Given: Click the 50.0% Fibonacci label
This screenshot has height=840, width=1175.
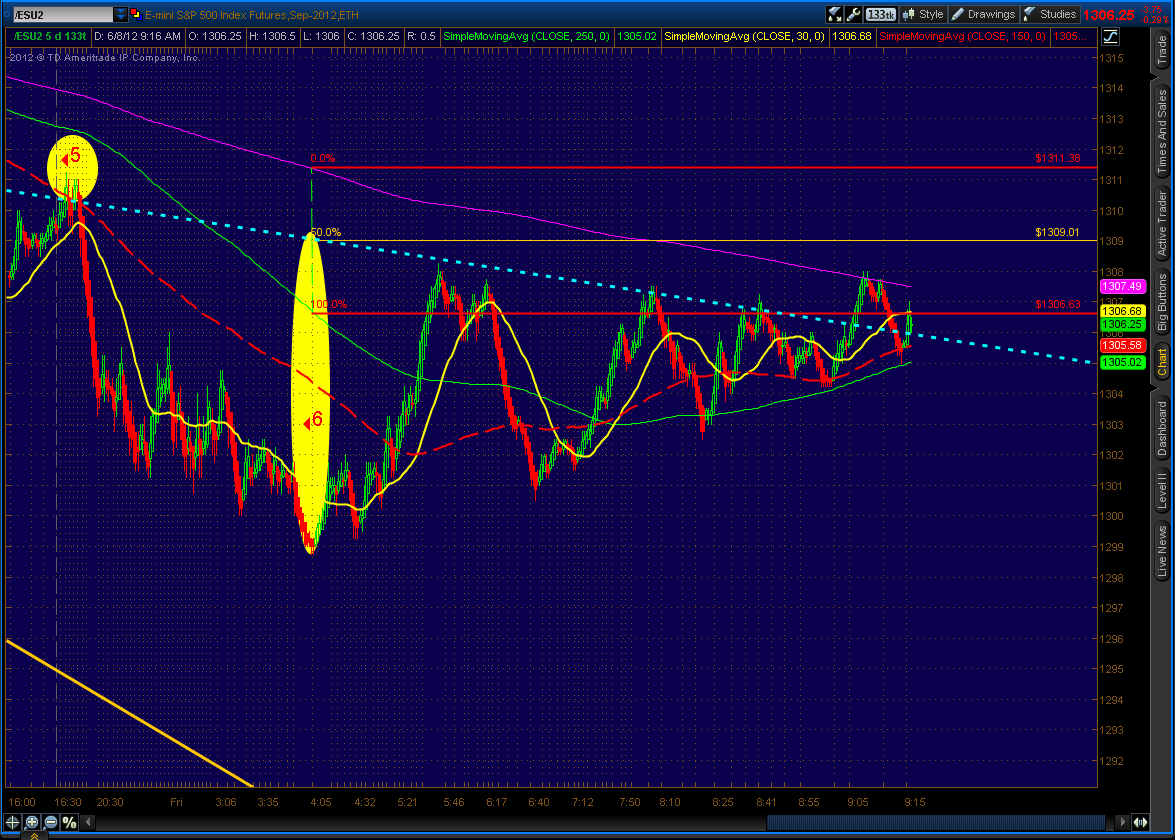Looking at the screenshot, I should tap(326, 232).
